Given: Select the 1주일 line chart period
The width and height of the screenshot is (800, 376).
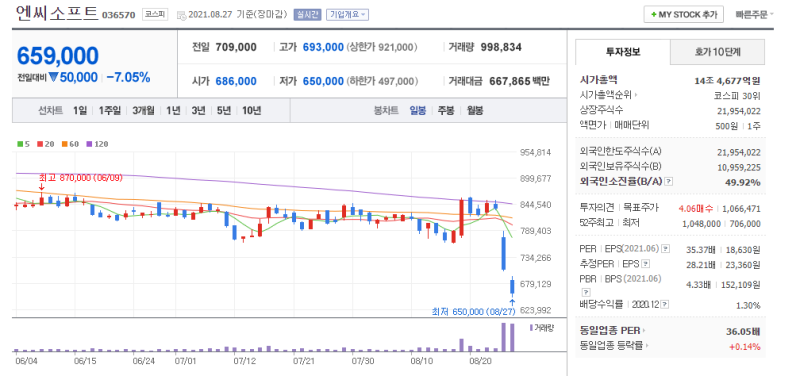Looking at the screenshot, I should coord(110,110).
